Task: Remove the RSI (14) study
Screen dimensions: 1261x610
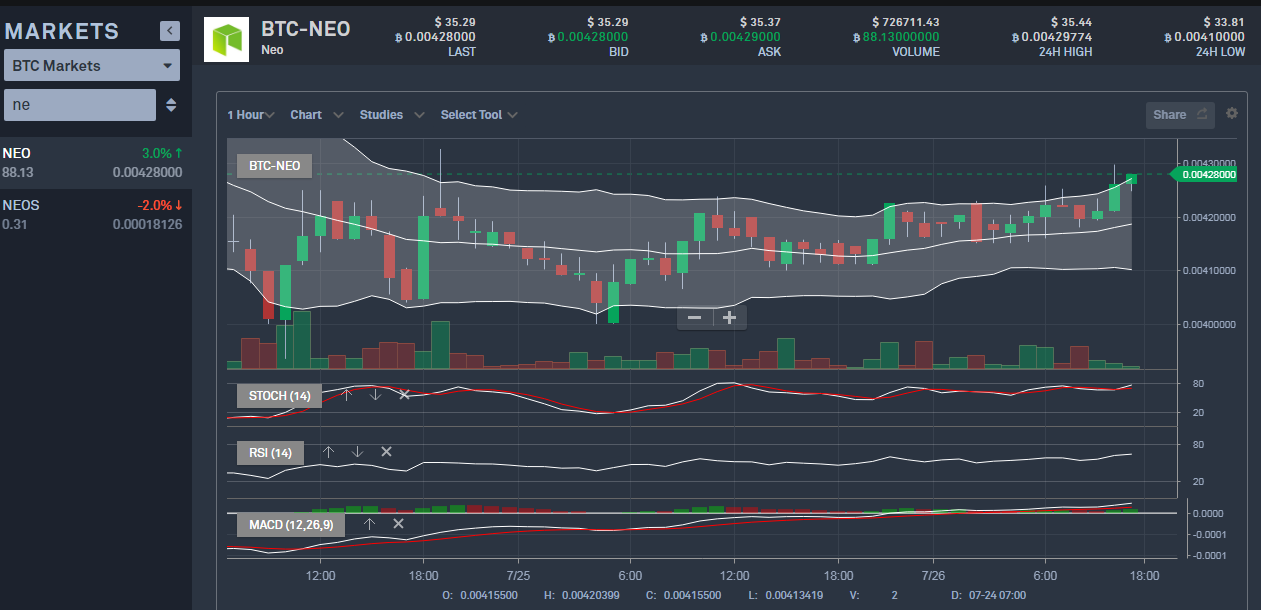Action: pos(386,452)
